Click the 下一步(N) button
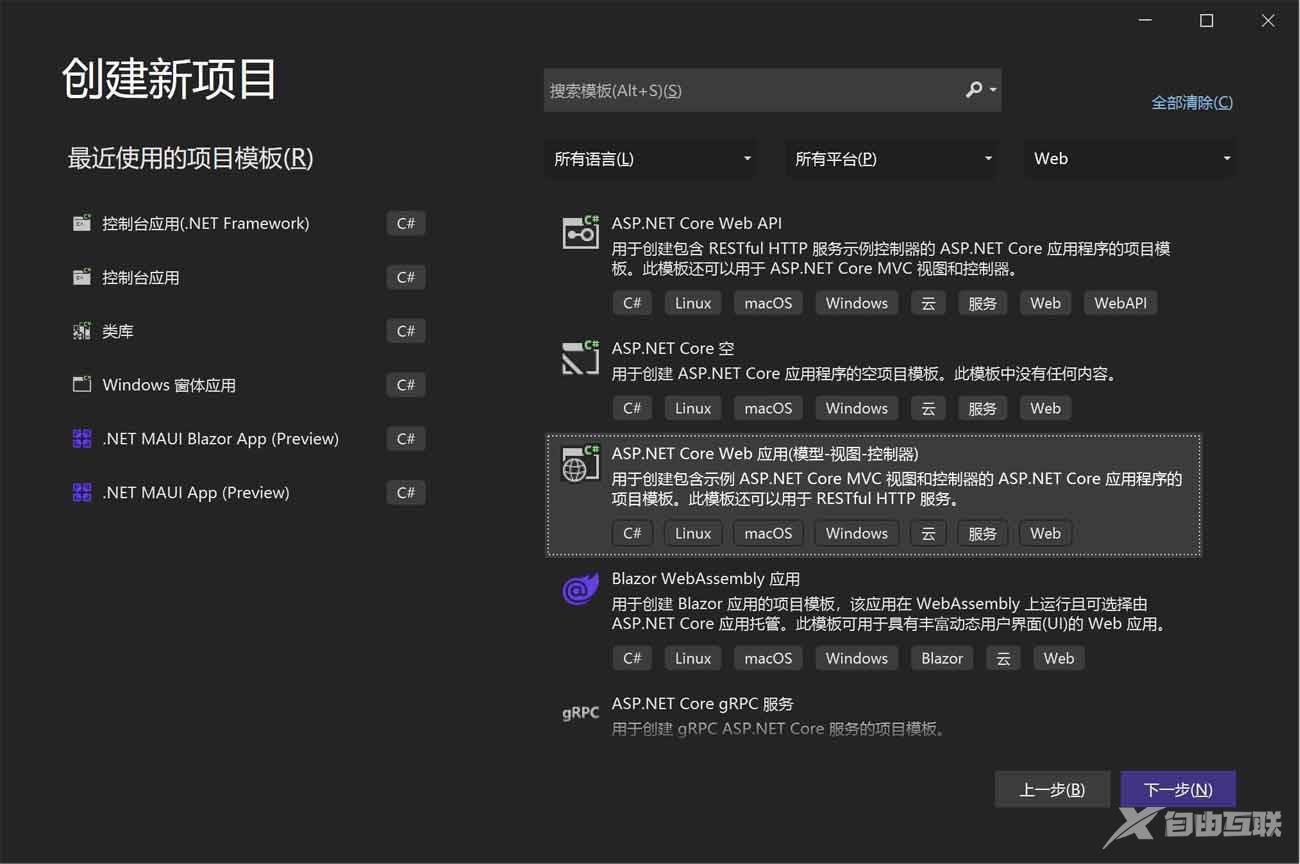 coord(1178,789)
